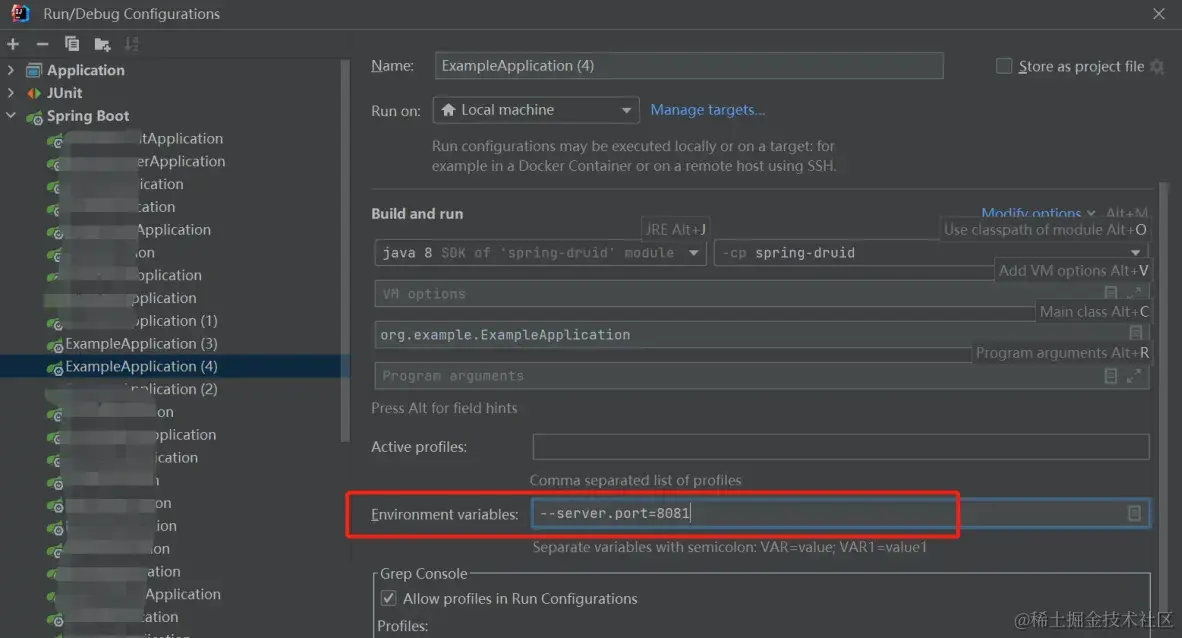The height and width of the screenshot is (638, 1182).
Task: Open the Manage targets link
Action: (x=707, y=110)
